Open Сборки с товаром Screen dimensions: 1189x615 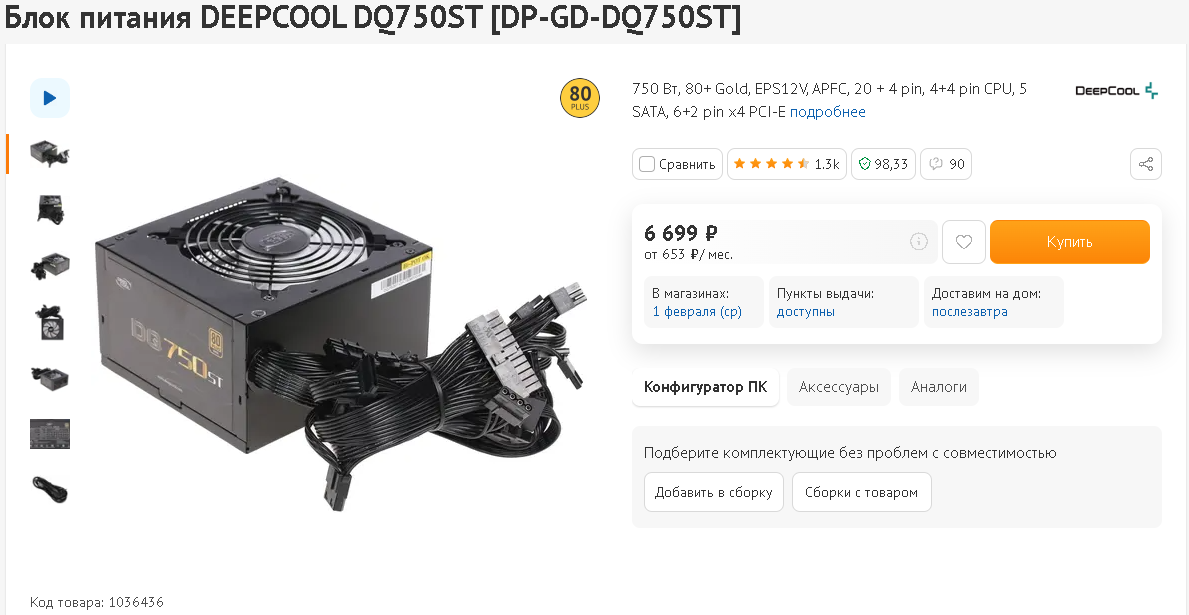pyautogui.click(x=861, y=492)
